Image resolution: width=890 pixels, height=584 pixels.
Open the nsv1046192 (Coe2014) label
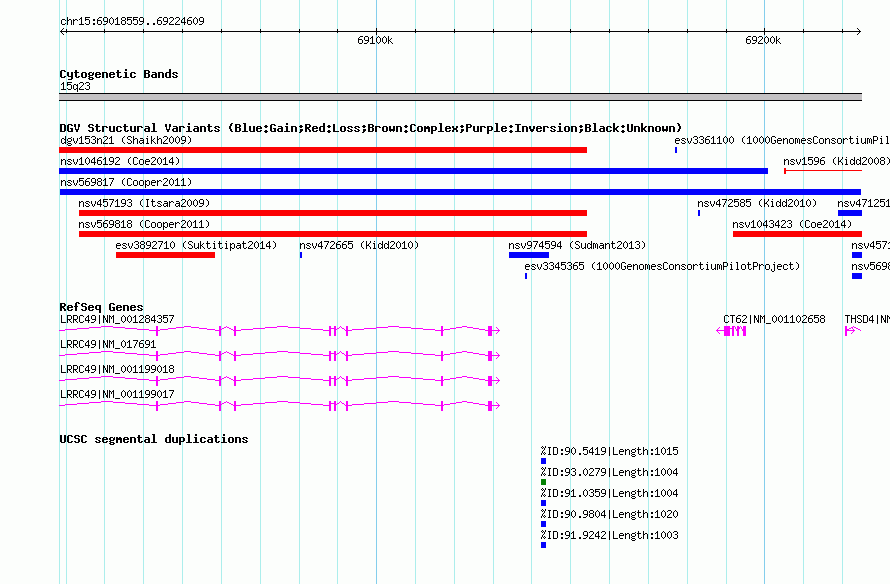(120, 161)
